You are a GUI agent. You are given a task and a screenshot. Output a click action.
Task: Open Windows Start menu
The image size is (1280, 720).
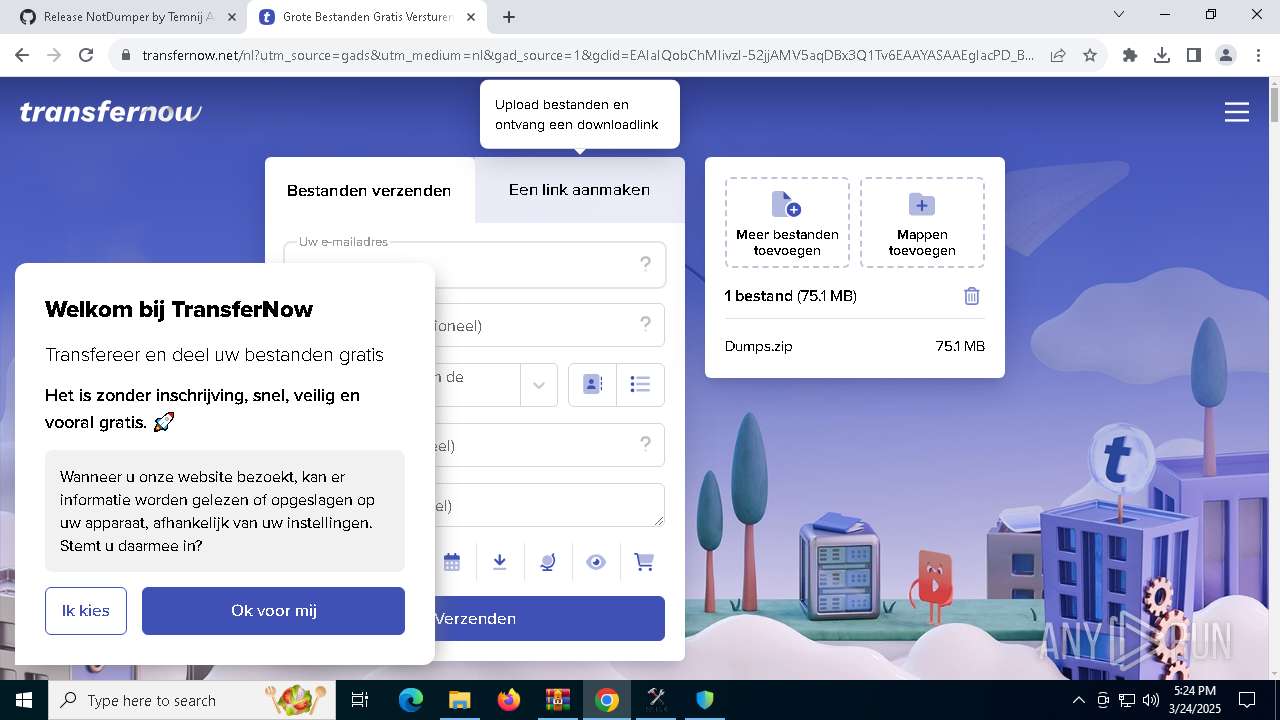(23, 700)
